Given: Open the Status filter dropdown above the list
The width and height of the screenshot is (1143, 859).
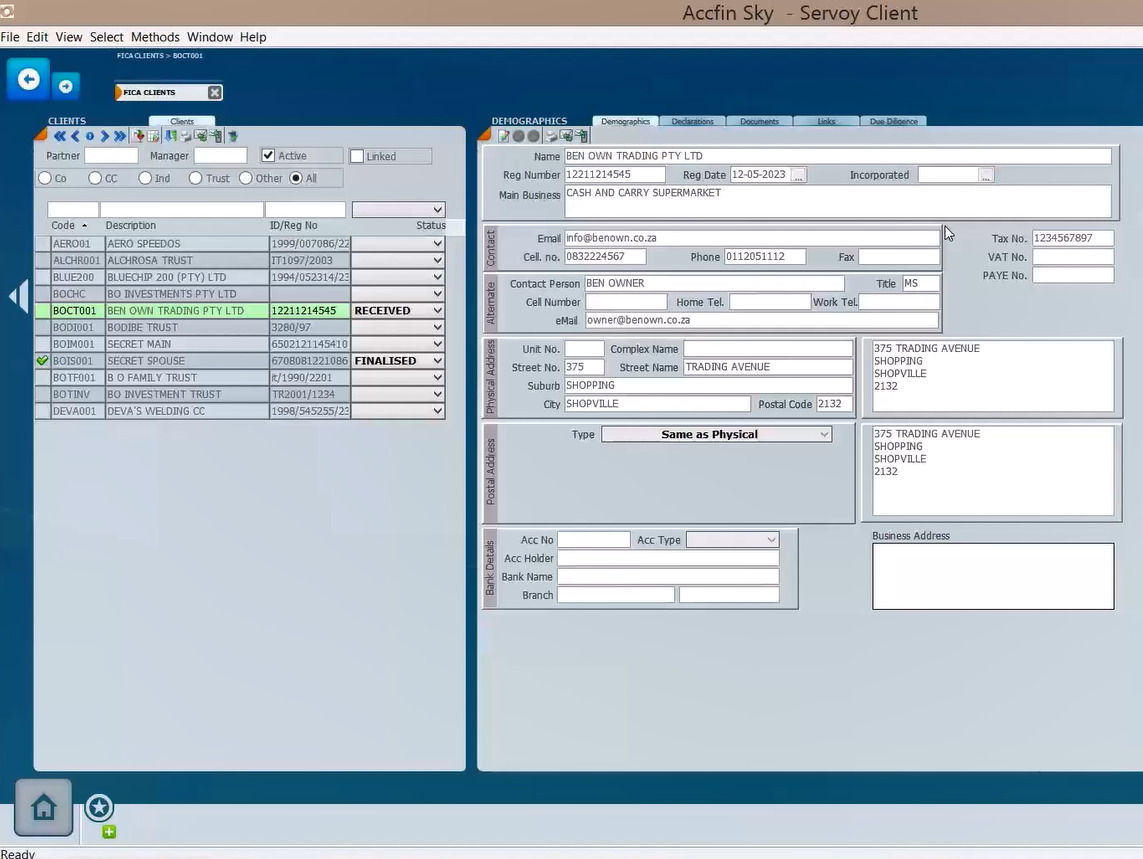Looking at the screenshot, I should (398, 210).
